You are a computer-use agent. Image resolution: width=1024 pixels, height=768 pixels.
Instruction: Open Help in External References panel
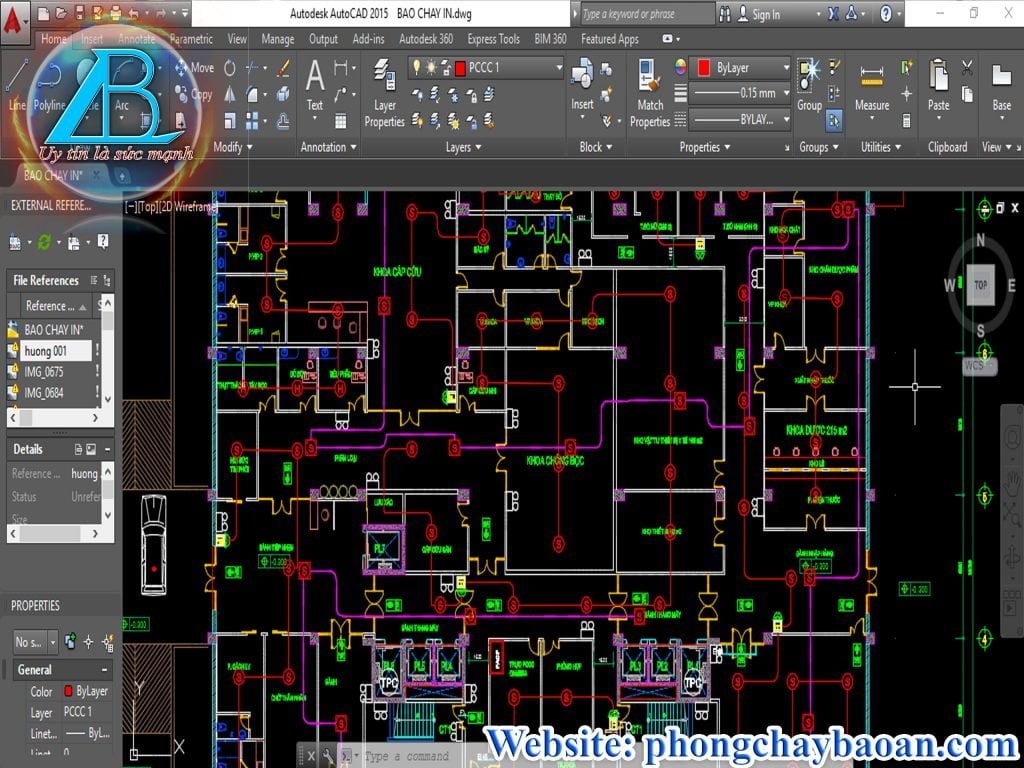tap(102, 242)
